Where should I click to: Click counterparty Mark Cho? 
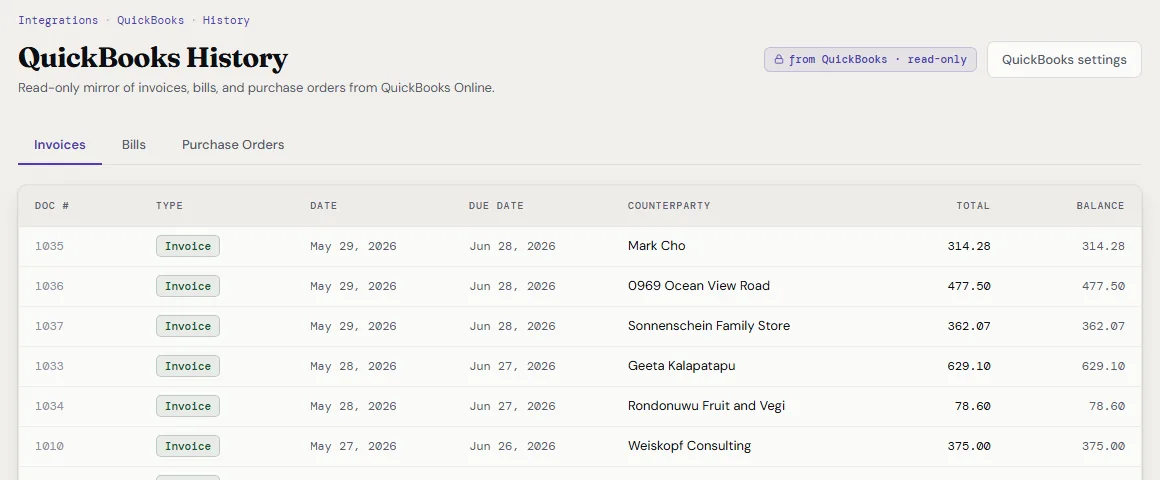(656, 246)
